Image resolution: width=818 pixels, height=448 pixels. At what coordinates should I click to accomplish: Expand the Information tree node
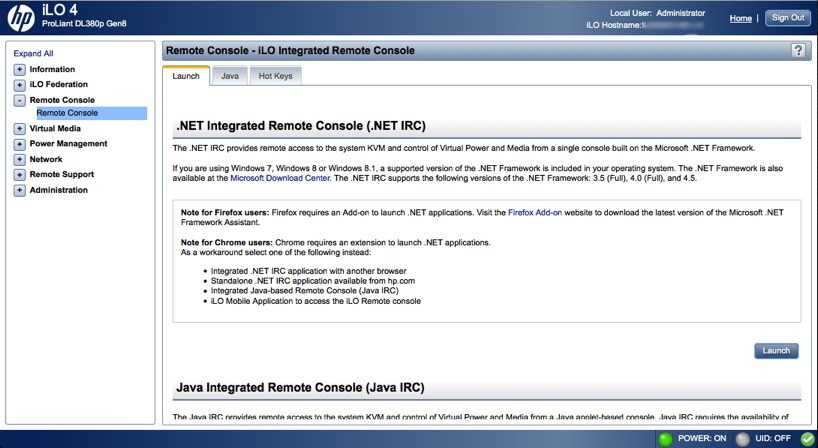point(19,69)
